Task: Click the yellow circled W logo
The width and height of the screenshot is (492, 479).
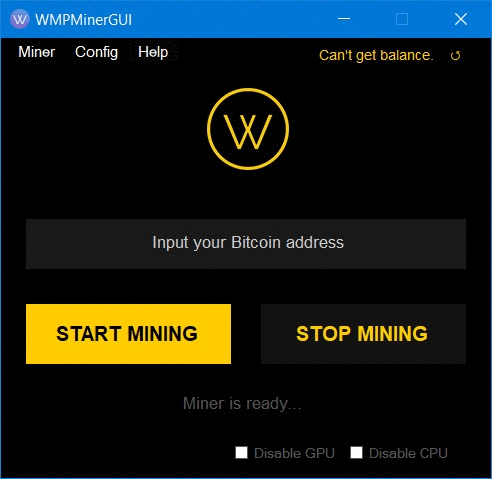Action: (x=248, y=129)
